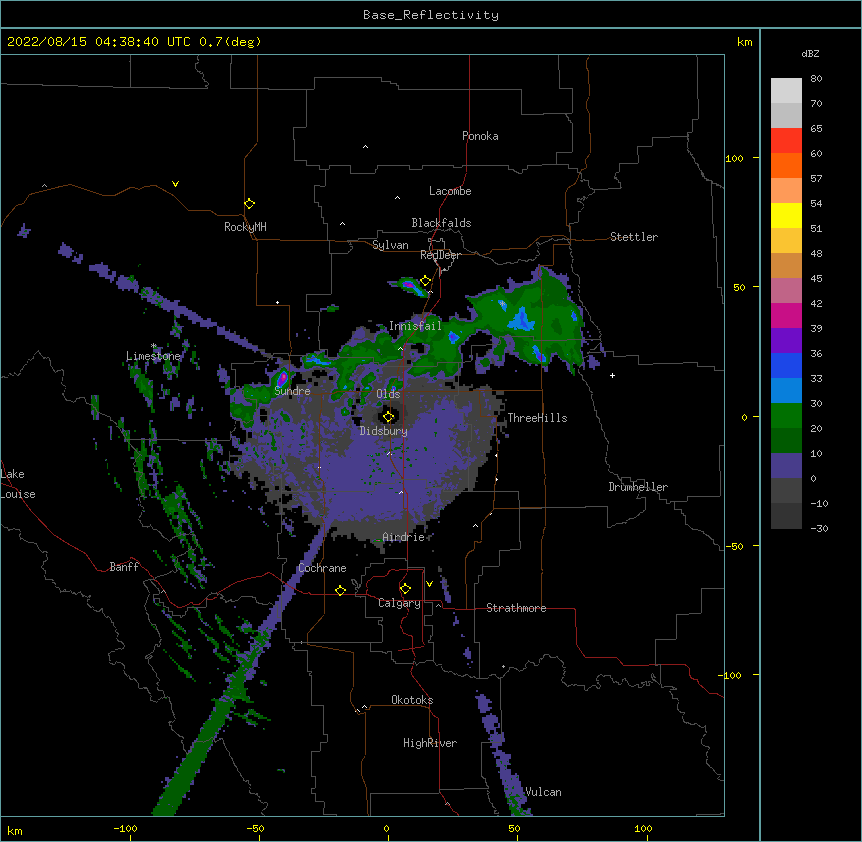This screenshot has height=842, width=862.
Task: Click the ThreeHills label
Action: tap(537, 418)
